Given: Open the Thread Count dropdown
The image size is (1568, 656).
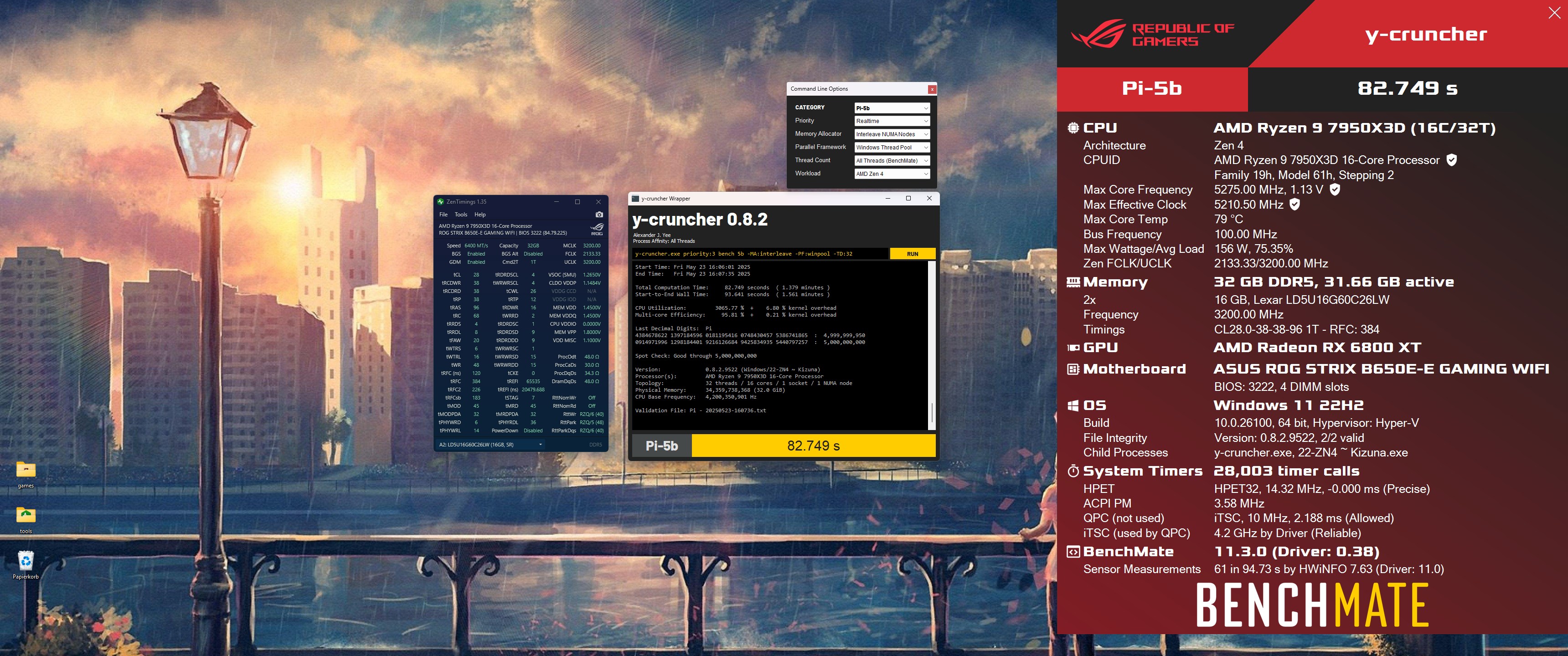Looking at the screenshot, I should coord(892,161).
